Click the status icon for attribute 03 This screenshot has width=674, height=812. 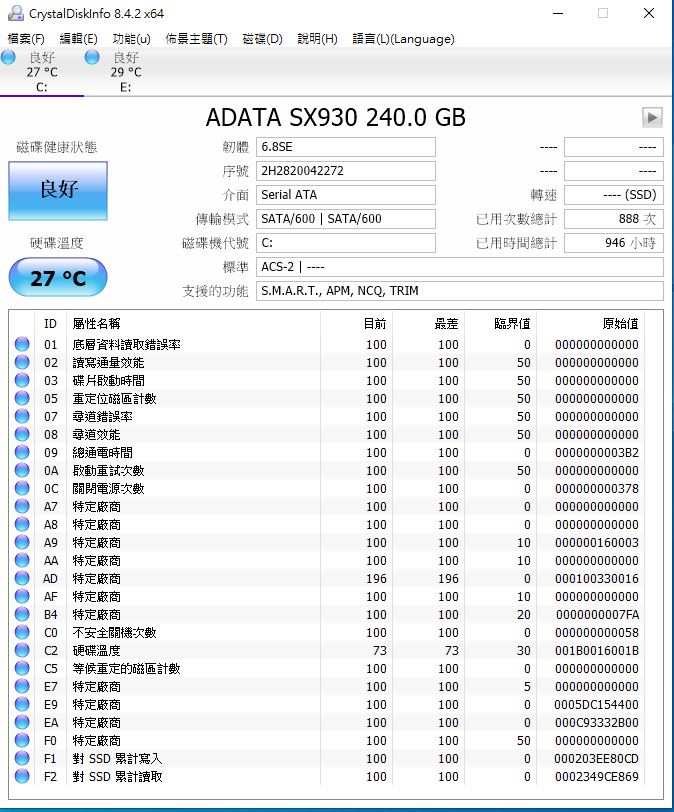pos(22,381)
